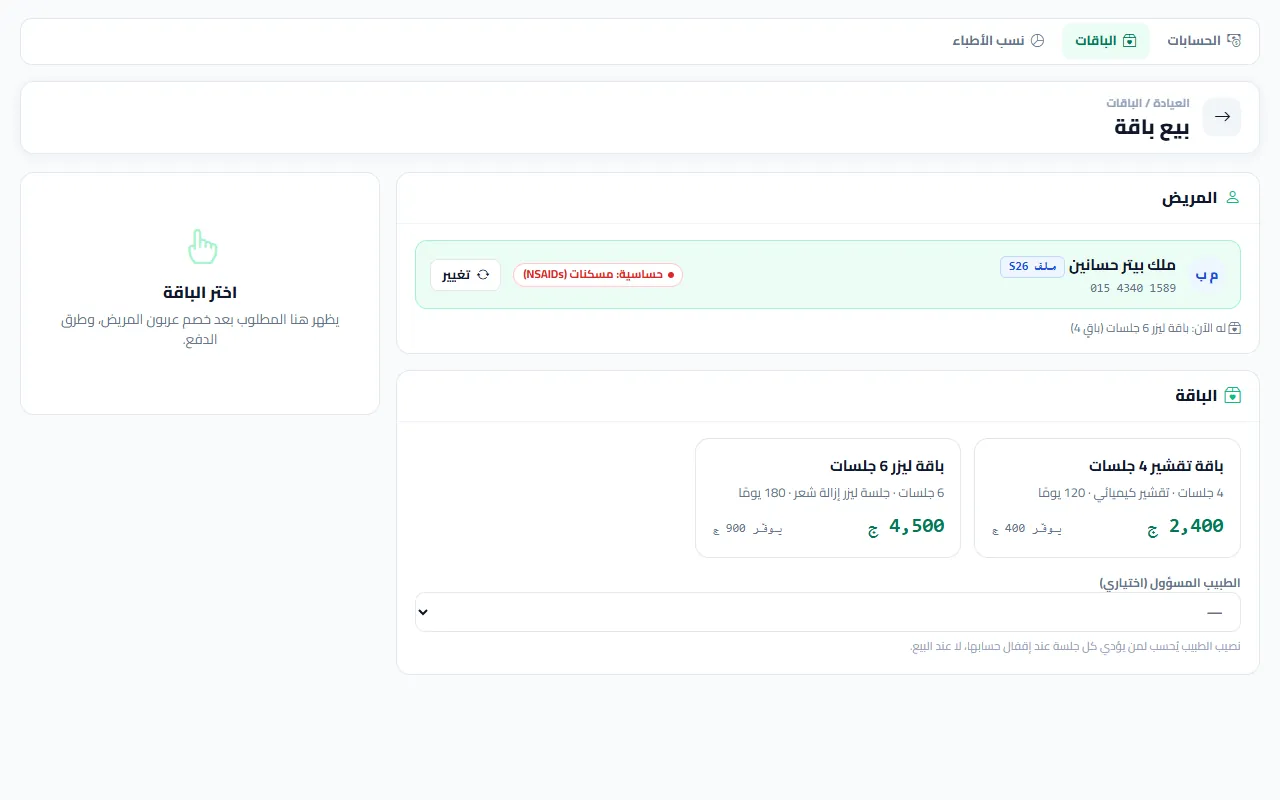The height and width of the screenshot is (800, 1280).
Task: Select the باقة تقشير 4 جلسات package card
Action: click(x=1107, y=497)
